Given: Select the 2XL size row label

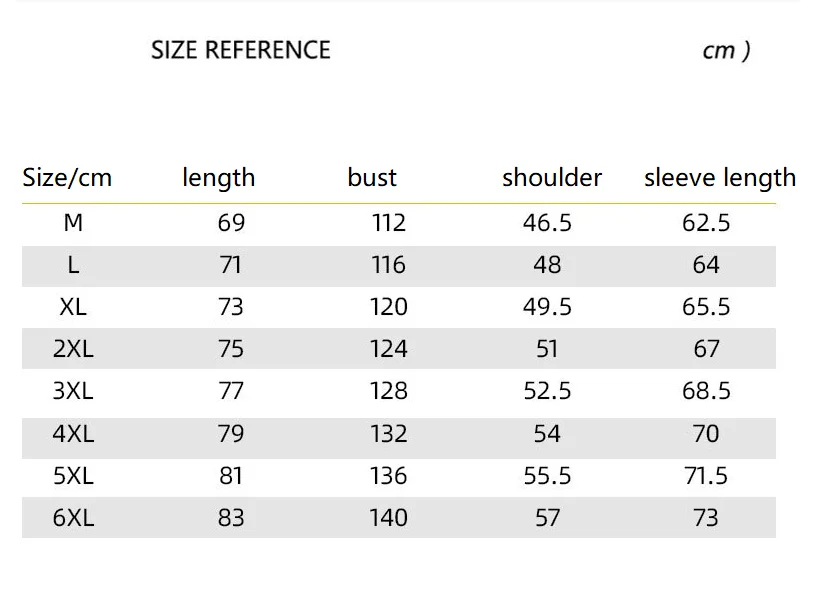Looking at the screenshot, I should click(73, 348).
